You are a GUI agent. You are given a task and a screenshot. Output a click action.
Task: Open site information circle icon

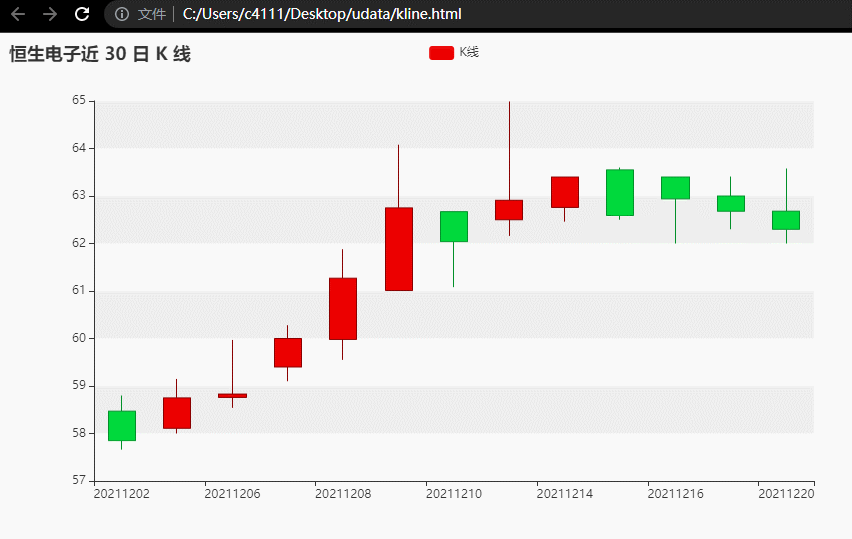122,14
